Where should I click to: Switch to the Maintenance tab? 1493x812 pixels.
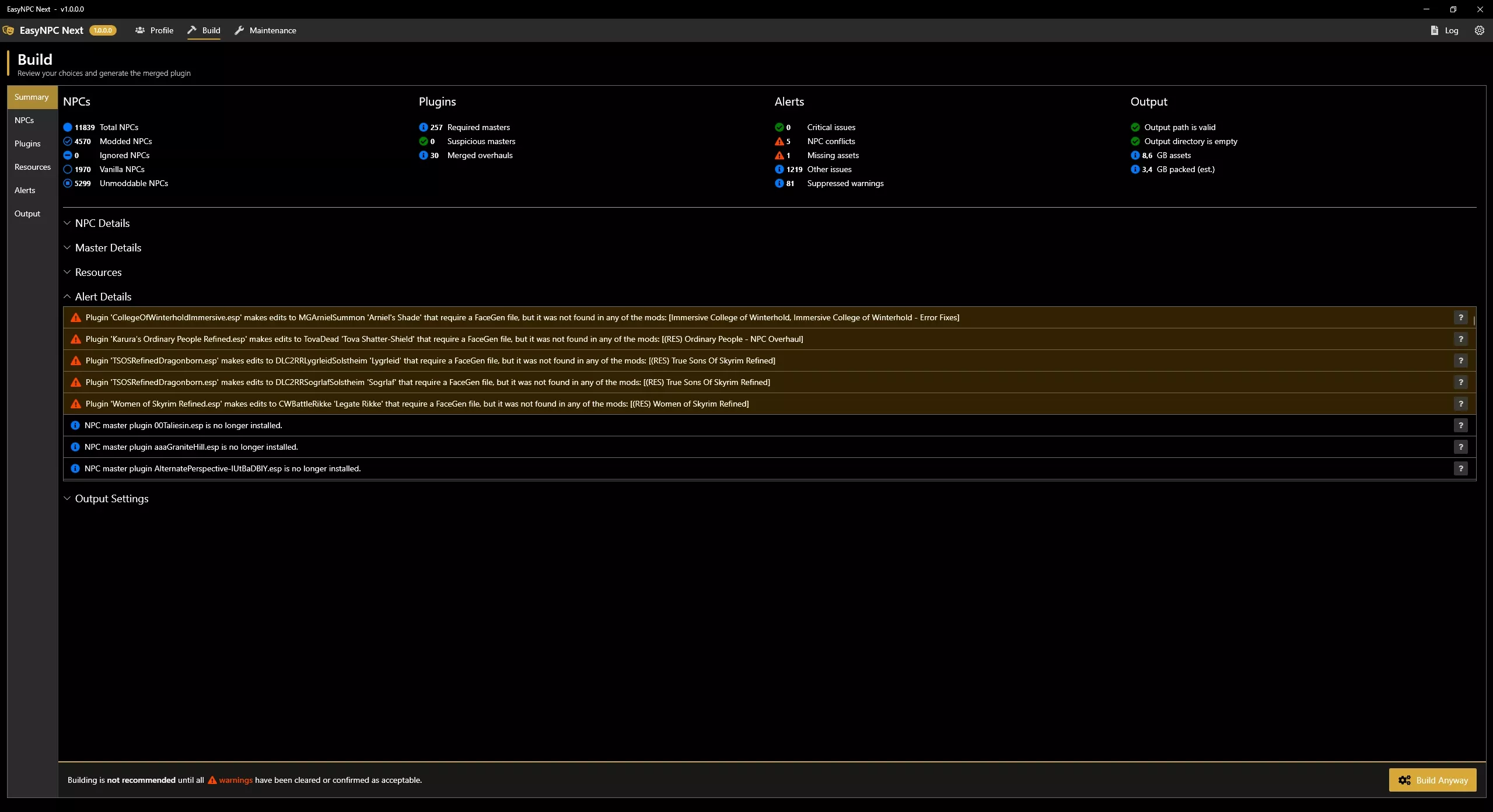click(265, 30)
